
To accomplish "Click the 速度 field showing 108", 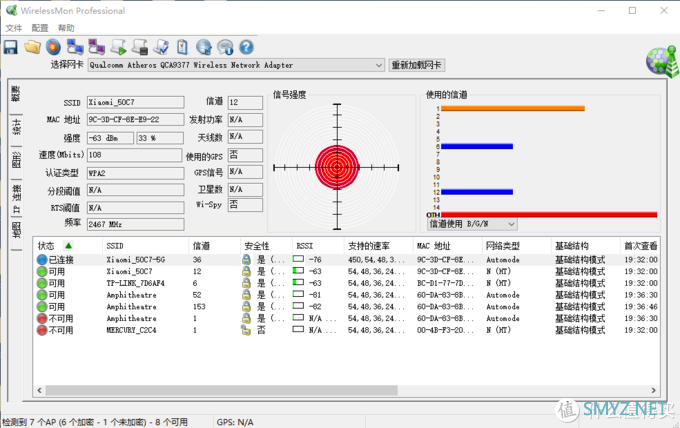I will coord(134,155).
